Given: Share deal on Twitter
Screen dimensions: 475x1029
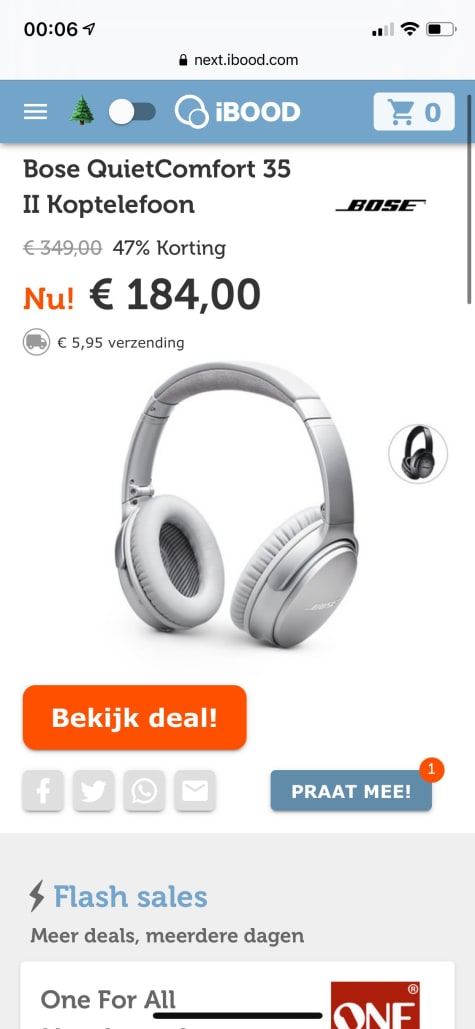Looking at the screenshot, I should (x=93, y=791).
